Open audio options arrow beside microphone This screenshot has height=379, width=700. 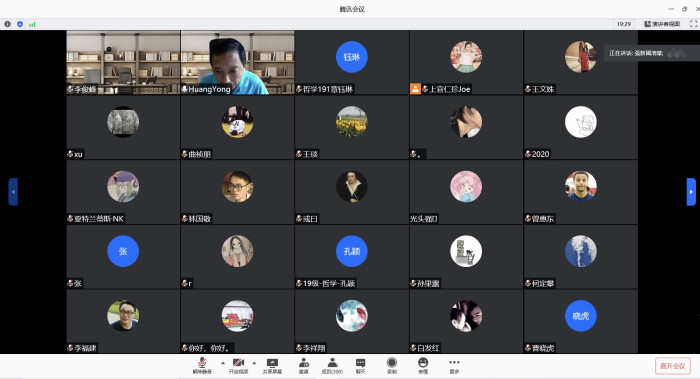pos(223,363)
